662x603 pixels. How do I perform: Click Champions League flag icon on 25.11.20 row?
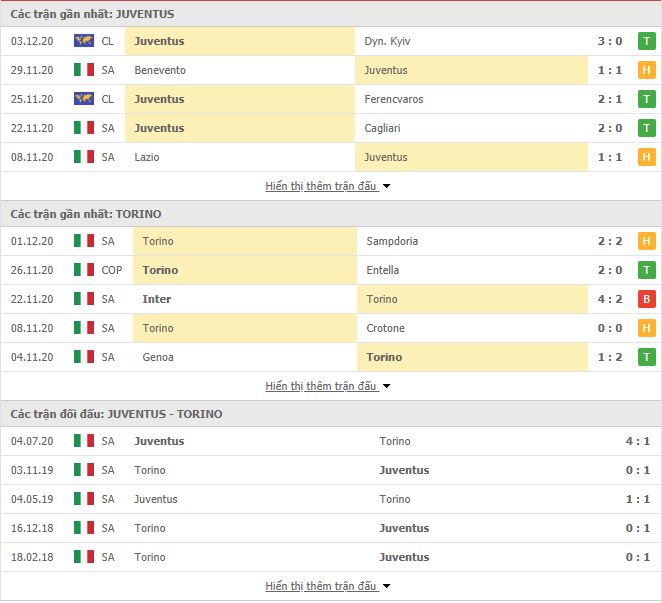tap(84, 99)
